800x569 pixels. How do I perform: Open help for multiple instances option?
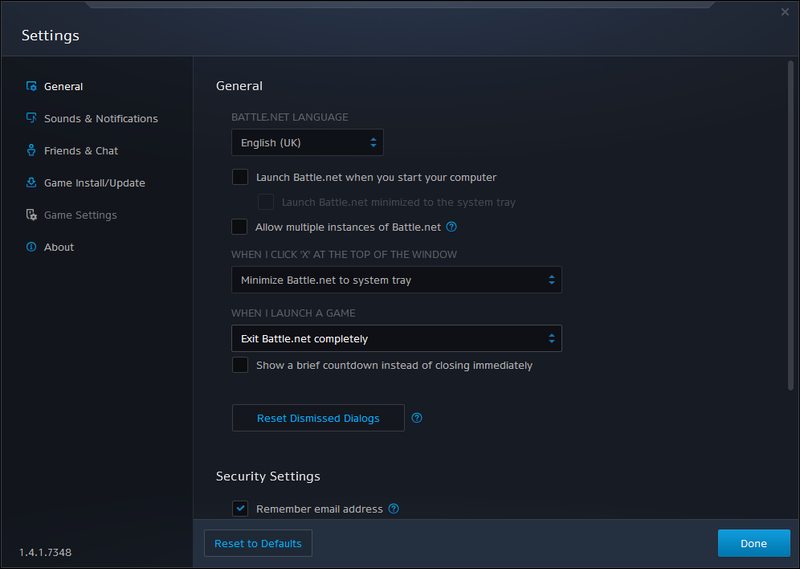coord(451,227)
